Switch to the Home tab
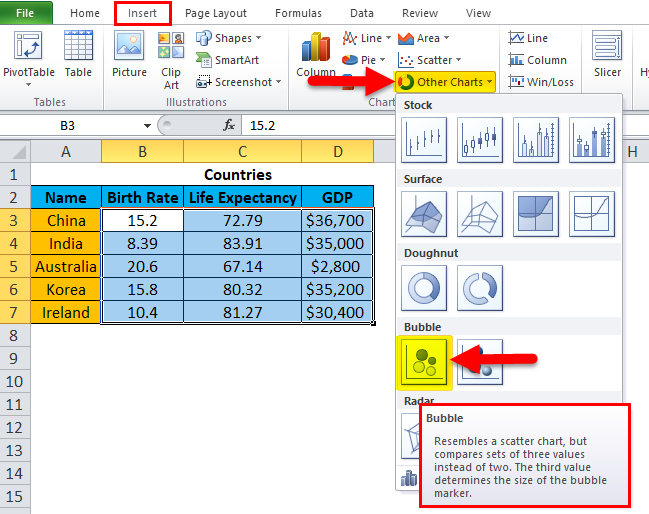649x514 pixels. click(x=85, y=13)
